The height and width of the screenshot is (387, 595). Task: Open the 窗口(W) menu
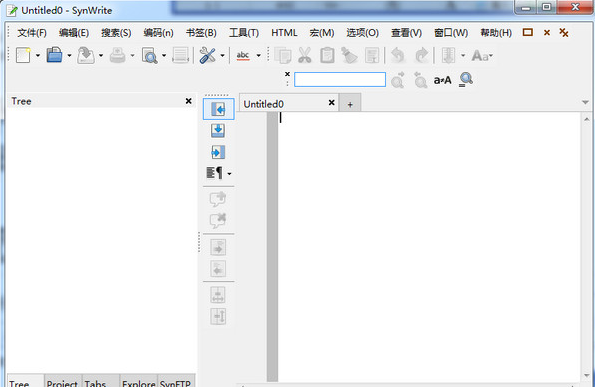point(451,33)
